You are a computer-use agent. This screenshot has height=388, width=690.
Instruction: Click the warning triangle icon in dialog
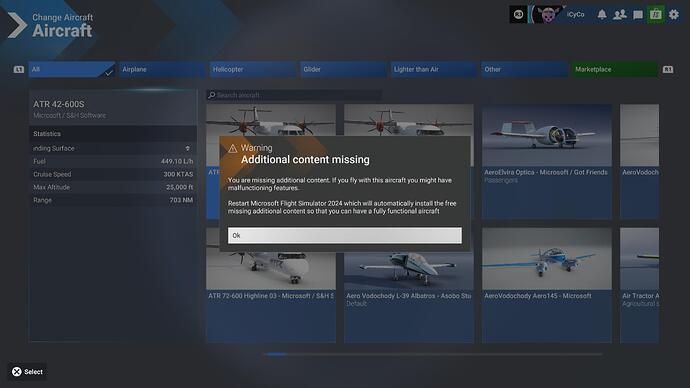(232, 149)
